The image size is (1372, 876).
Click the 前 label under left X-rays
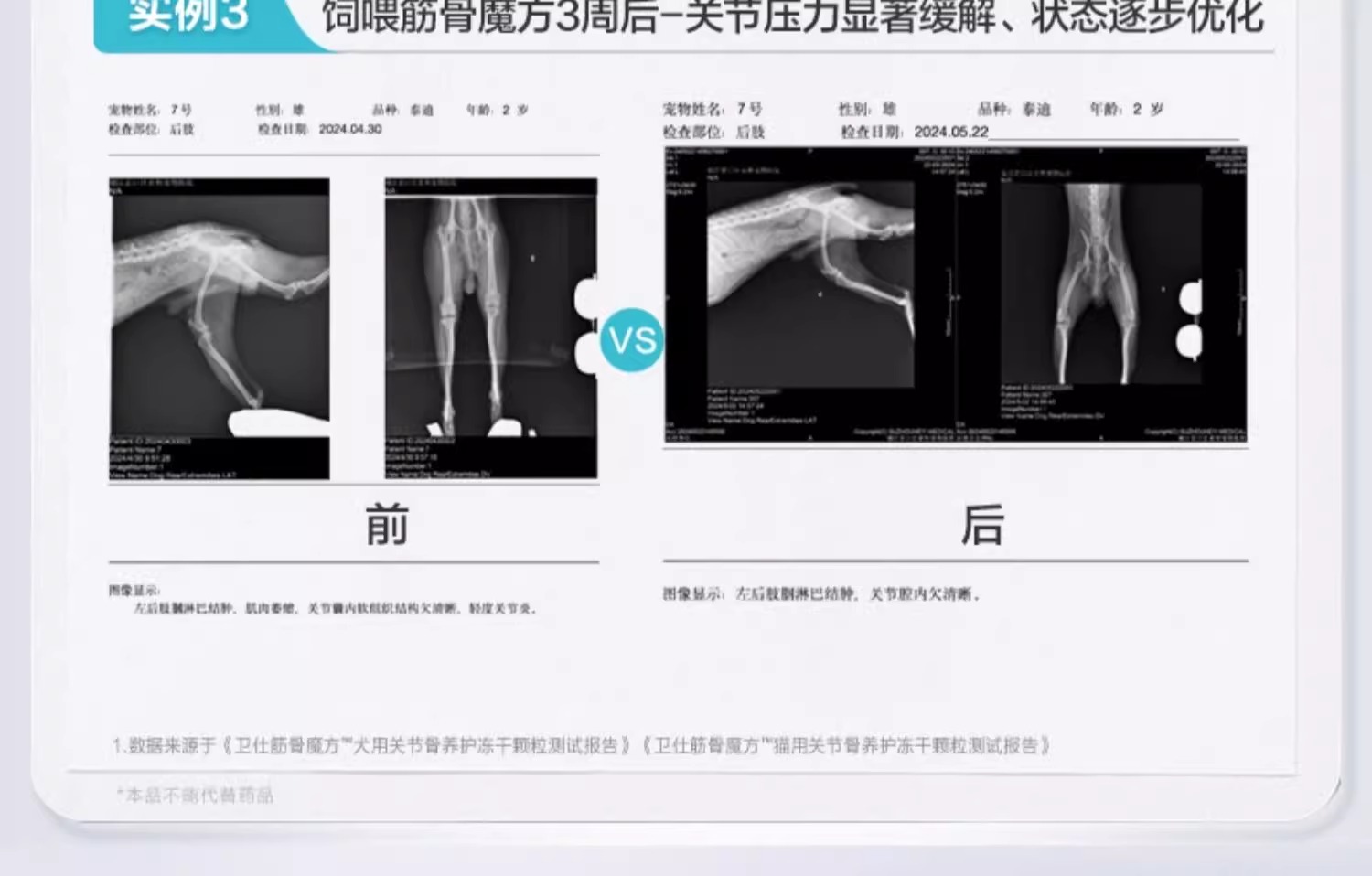pyautogui.click(x=386, y=525)
